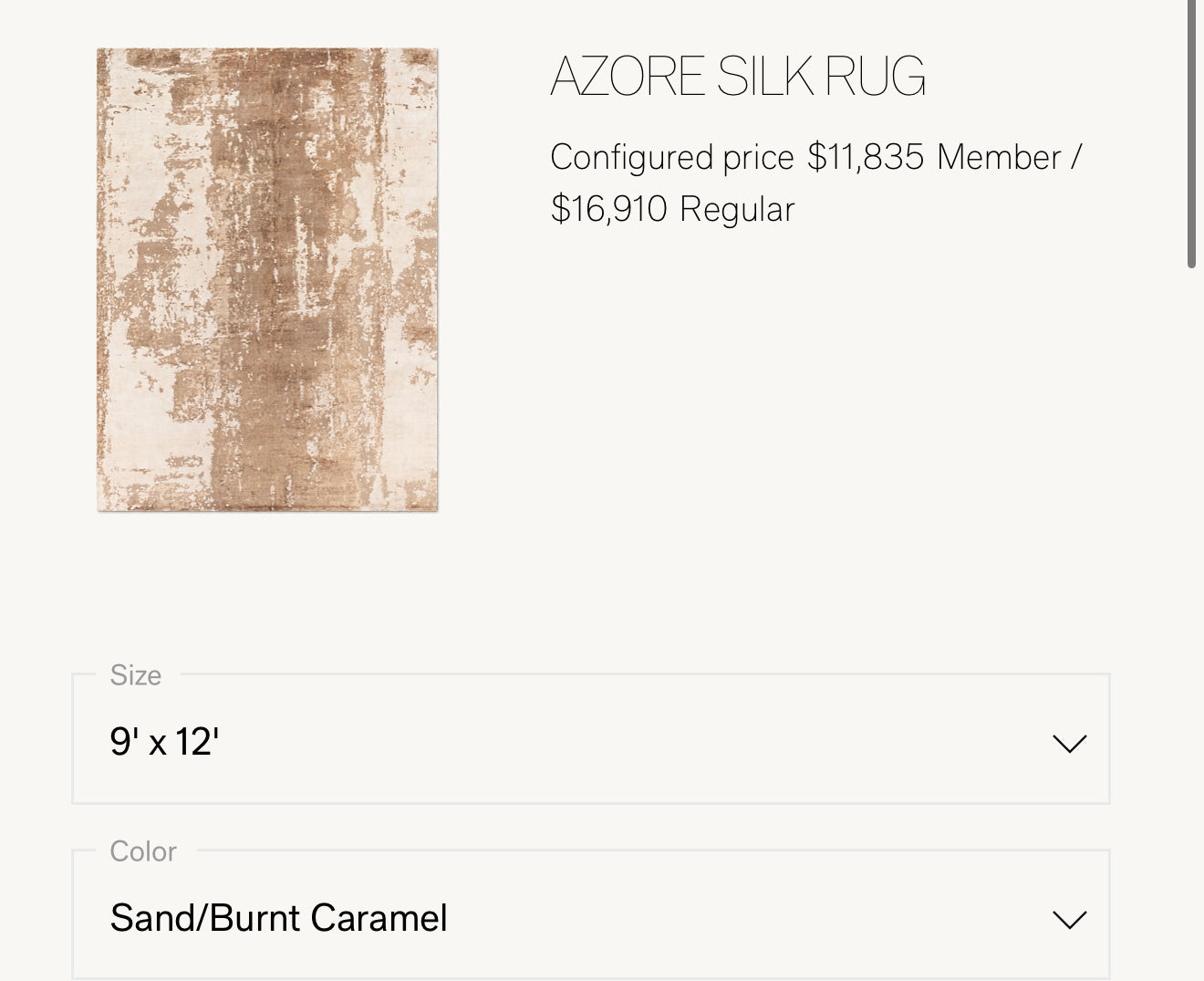Open the configured price details

(x=815, y=182)
